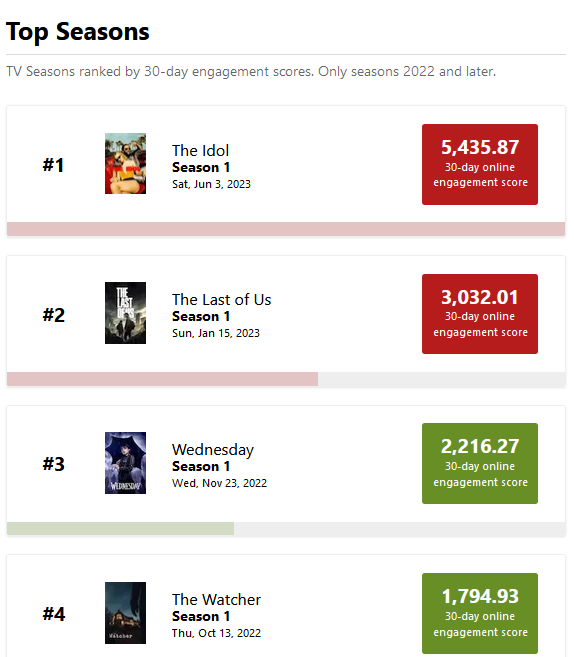The height and width of the screenshot is (657, 574).
Task: Click the #2 rank label
Action: [54, 315]
